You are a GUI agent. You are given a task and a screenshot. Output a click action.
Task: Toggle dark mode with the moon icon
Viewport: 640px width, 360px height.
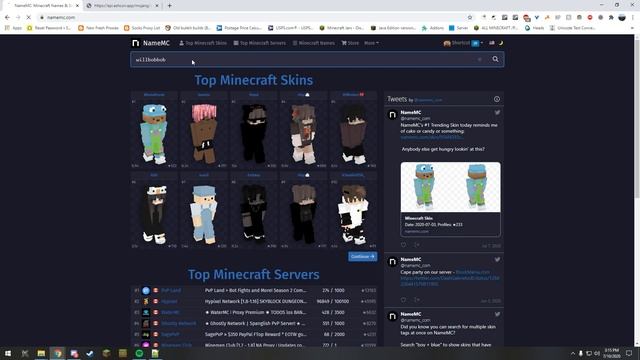pos(500,43)
